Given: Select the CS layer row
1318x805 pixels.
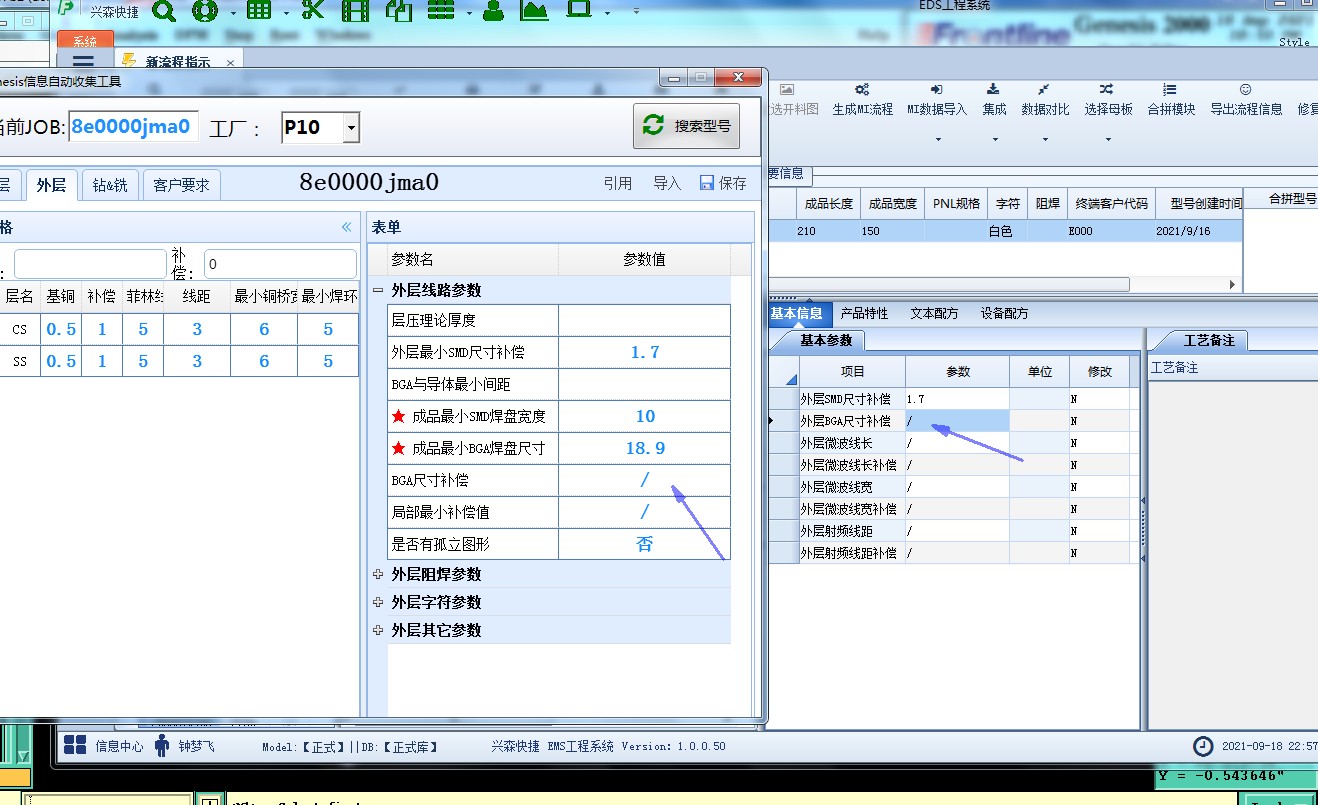Looking at the screenshot, I should click(x=178, y=329).
